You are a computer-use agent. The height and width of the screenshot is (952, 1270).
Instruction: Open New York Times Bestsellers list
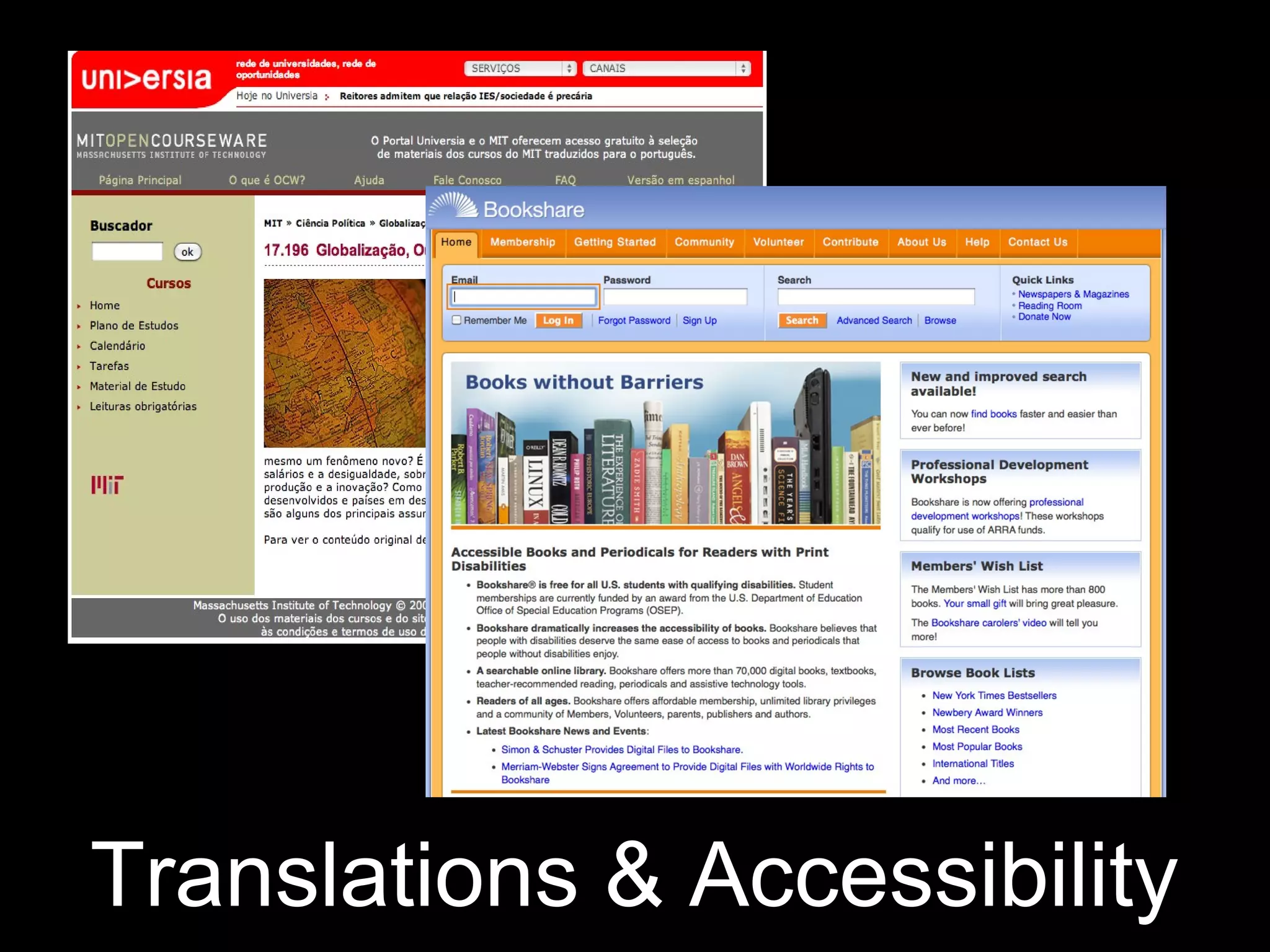(993, 695)
